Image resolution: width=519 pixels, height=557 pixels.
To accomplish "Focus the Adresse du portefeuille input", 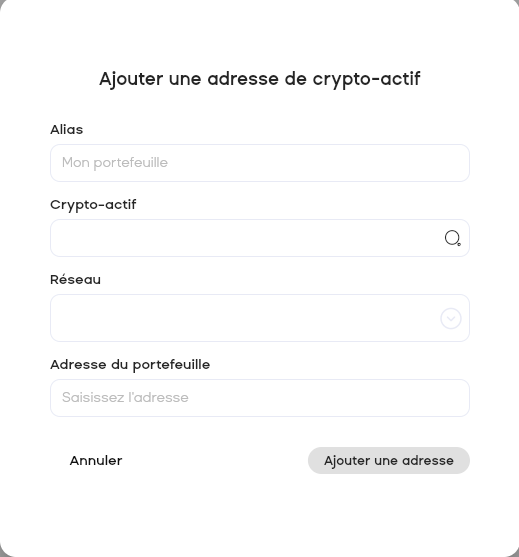I will click(x=260, y=398).
